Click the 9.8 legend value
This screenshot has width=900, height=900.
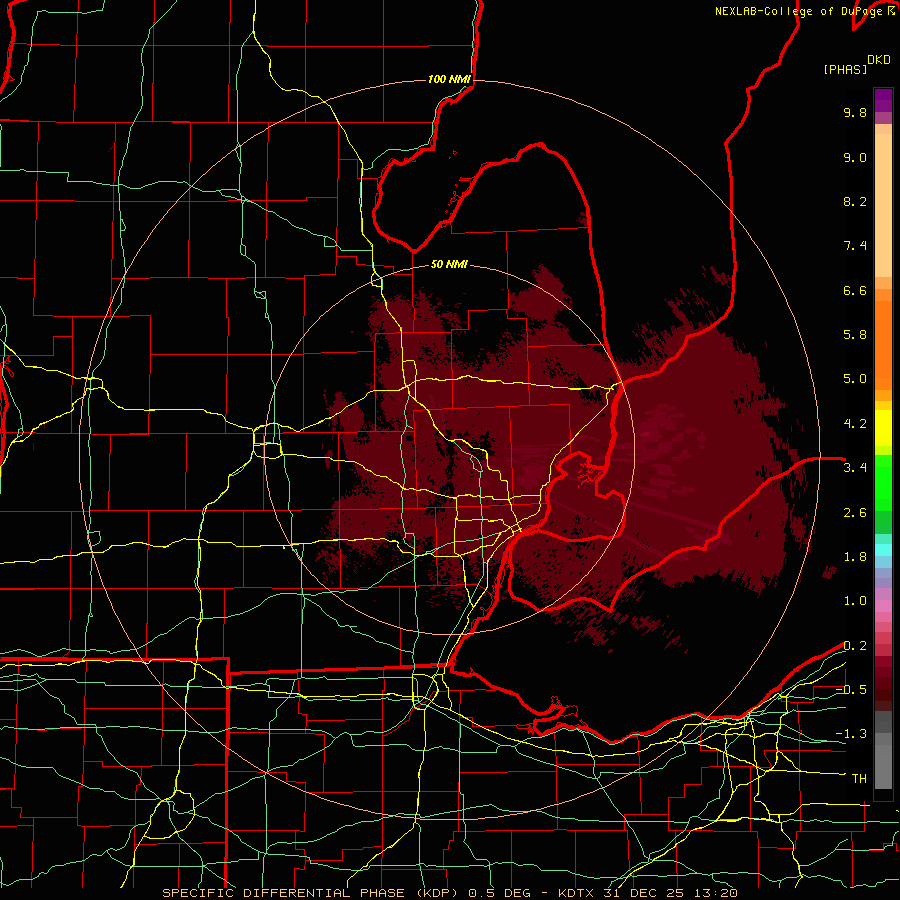tap(855, 112)
